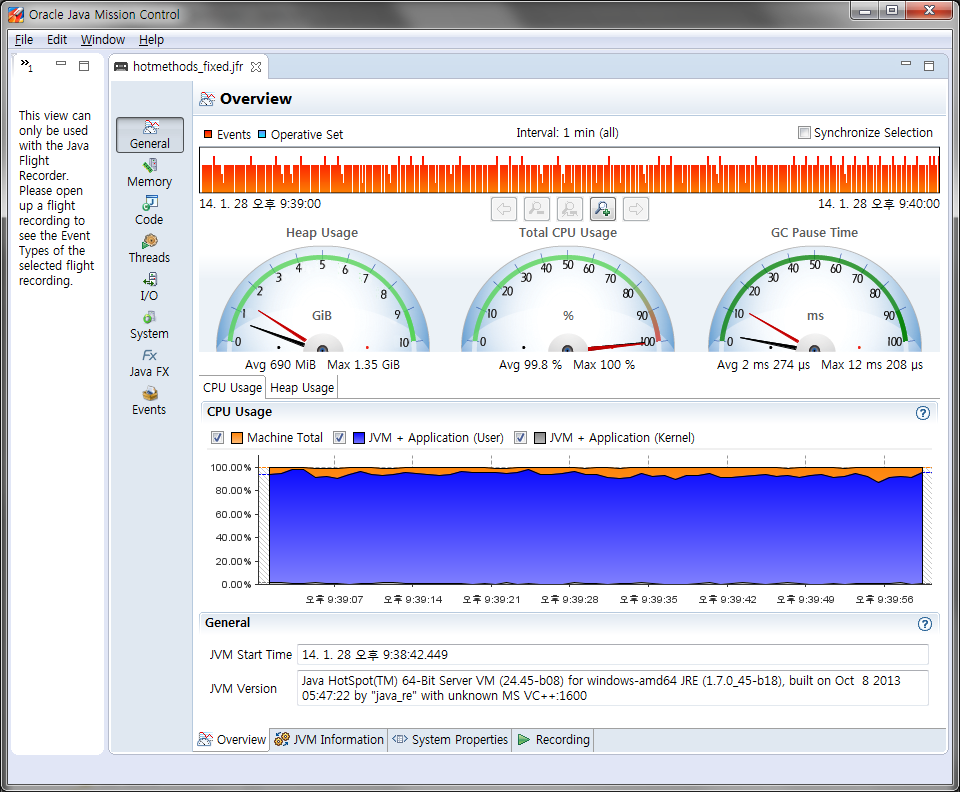This screenshot has width=960, height=792.
Task: Uncheck Machine Total series
Action: coord(217,438)
